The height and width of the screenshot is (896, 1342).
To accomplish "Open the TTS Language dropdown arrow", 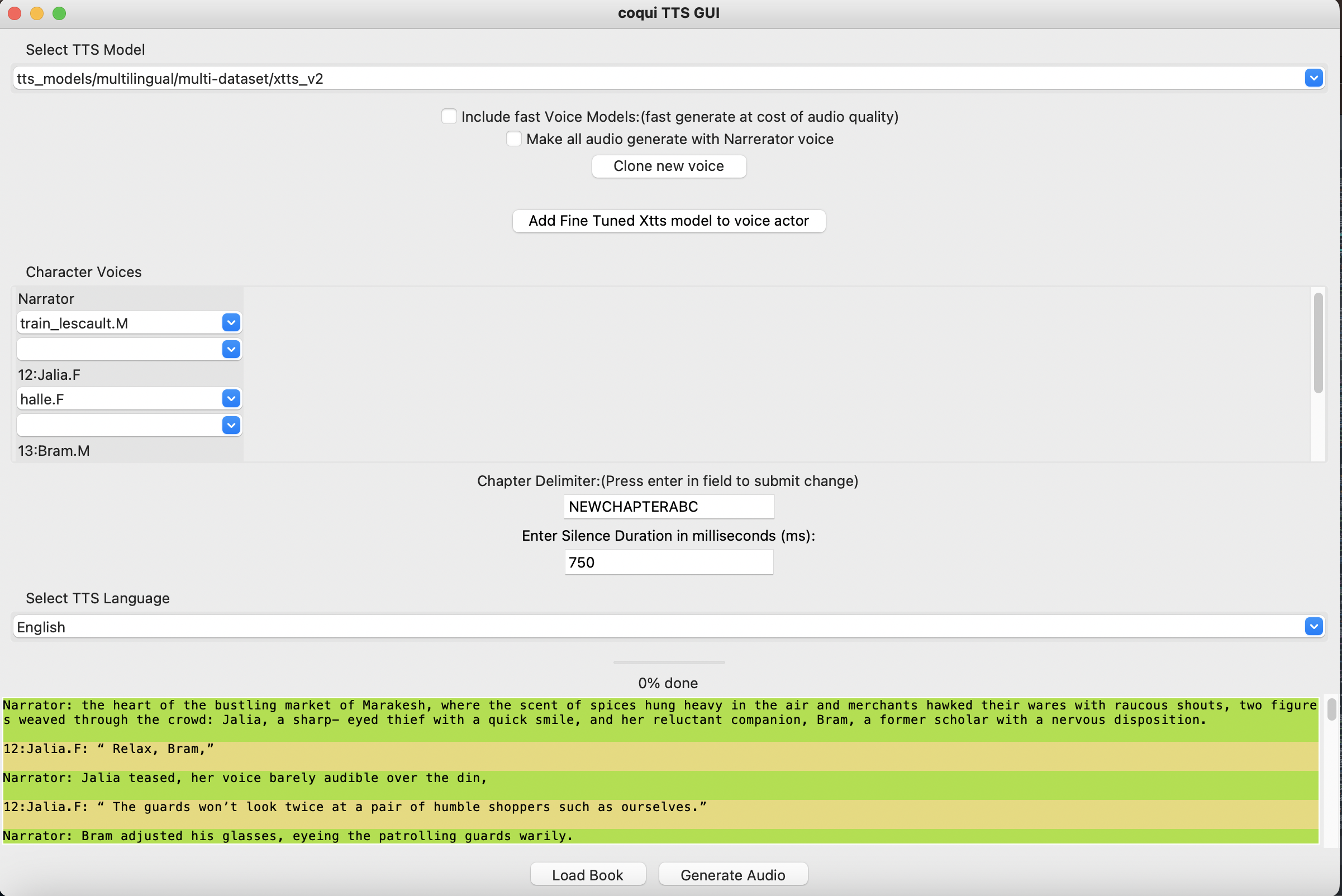I will (1314, 627).
